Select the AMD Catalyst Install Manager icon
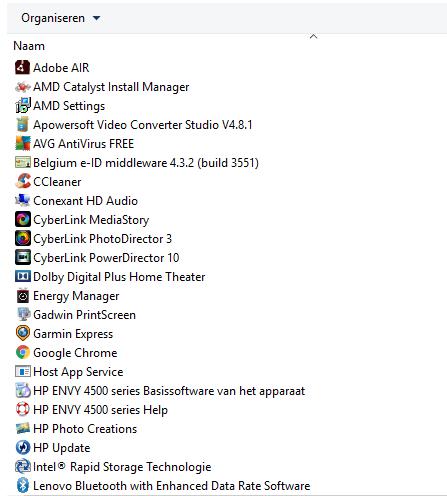 coord(22,87)
